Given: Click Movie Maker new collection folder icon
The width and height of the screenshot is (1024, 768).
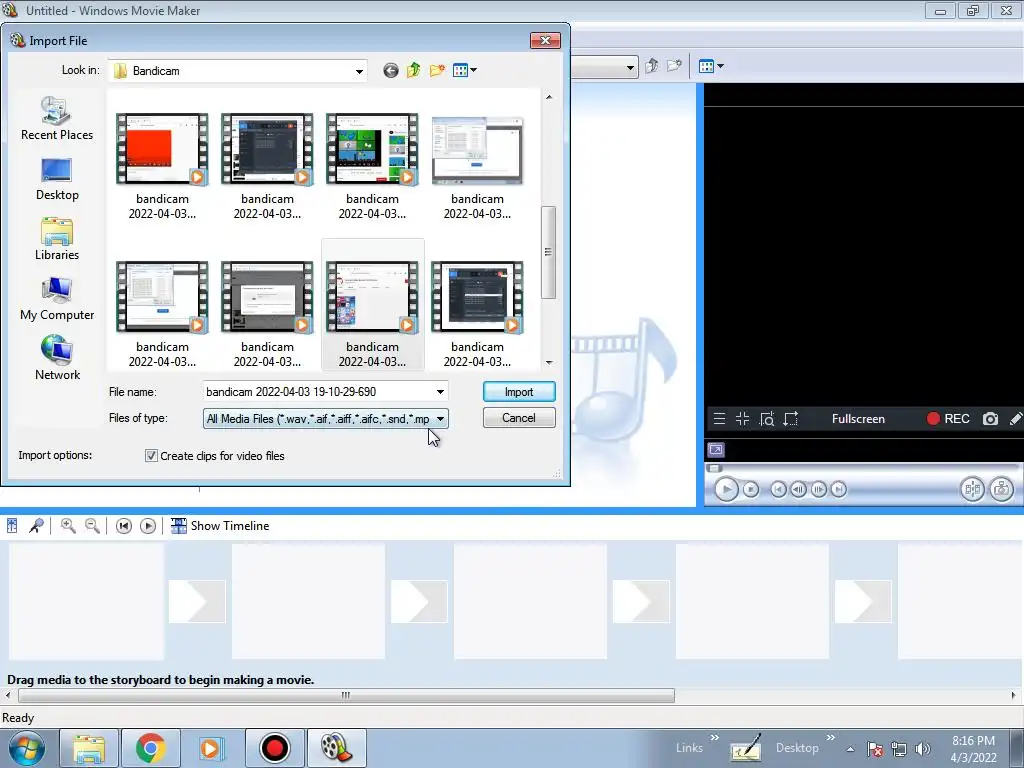Looking at the screenshot, I should pyautogui.click(x=674, y=66).
